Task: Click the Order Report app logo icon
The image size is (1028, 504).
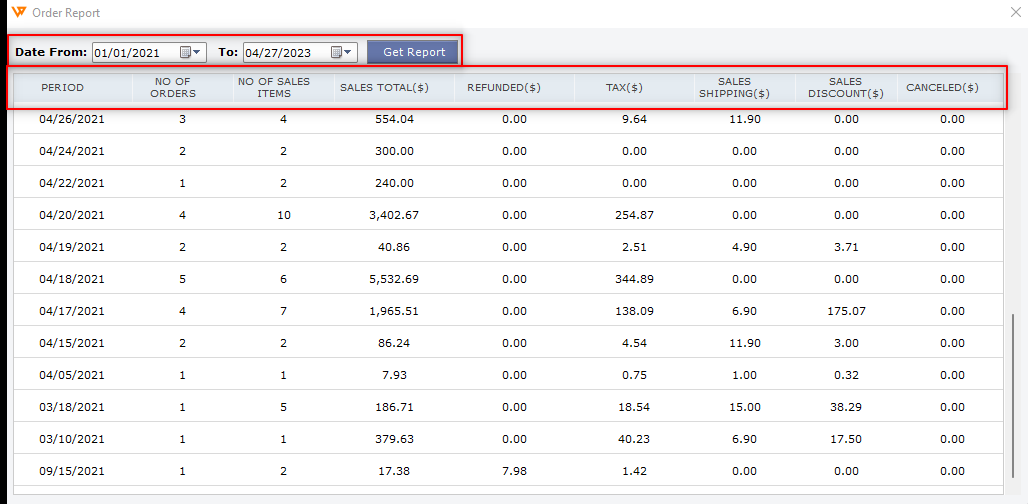Action: pos(19,12)
